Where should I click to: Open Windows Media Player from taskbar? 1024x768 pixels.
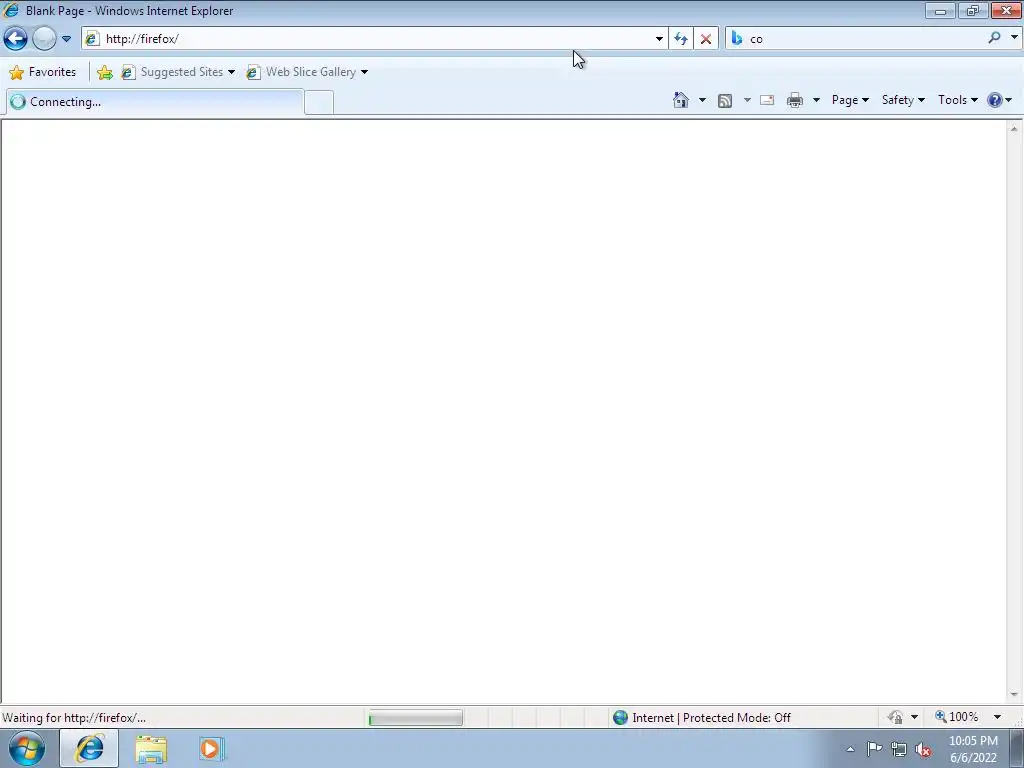click(x=211, y=749)
